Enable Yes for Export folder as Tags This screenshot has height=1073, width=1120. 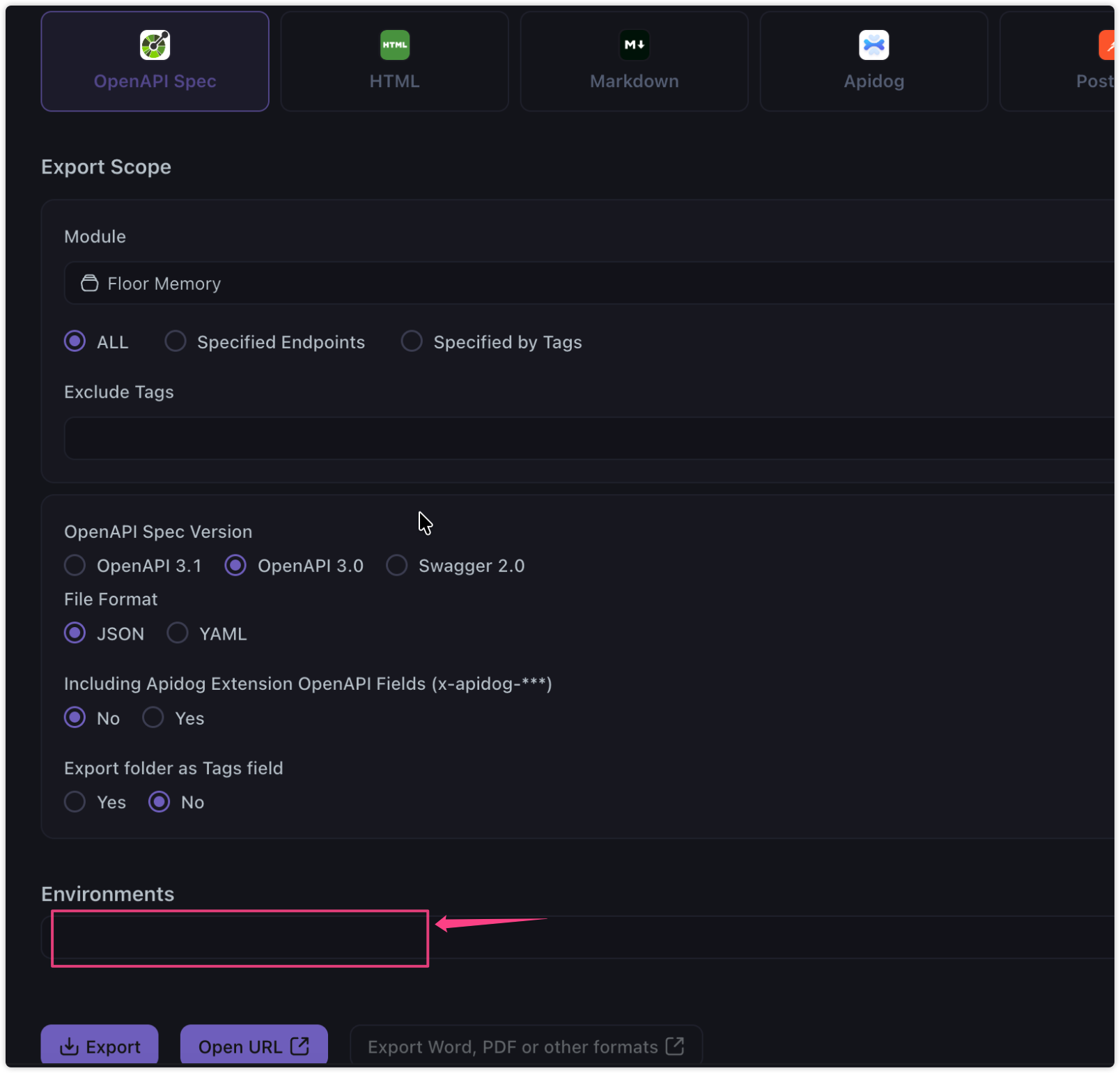(x=75, y=802)
